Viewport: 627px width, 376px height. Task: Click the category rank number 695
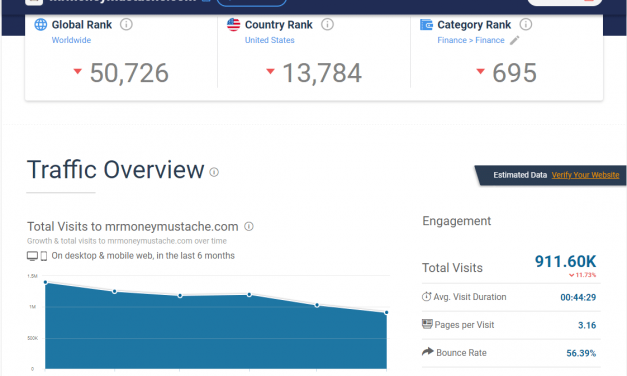514,73
